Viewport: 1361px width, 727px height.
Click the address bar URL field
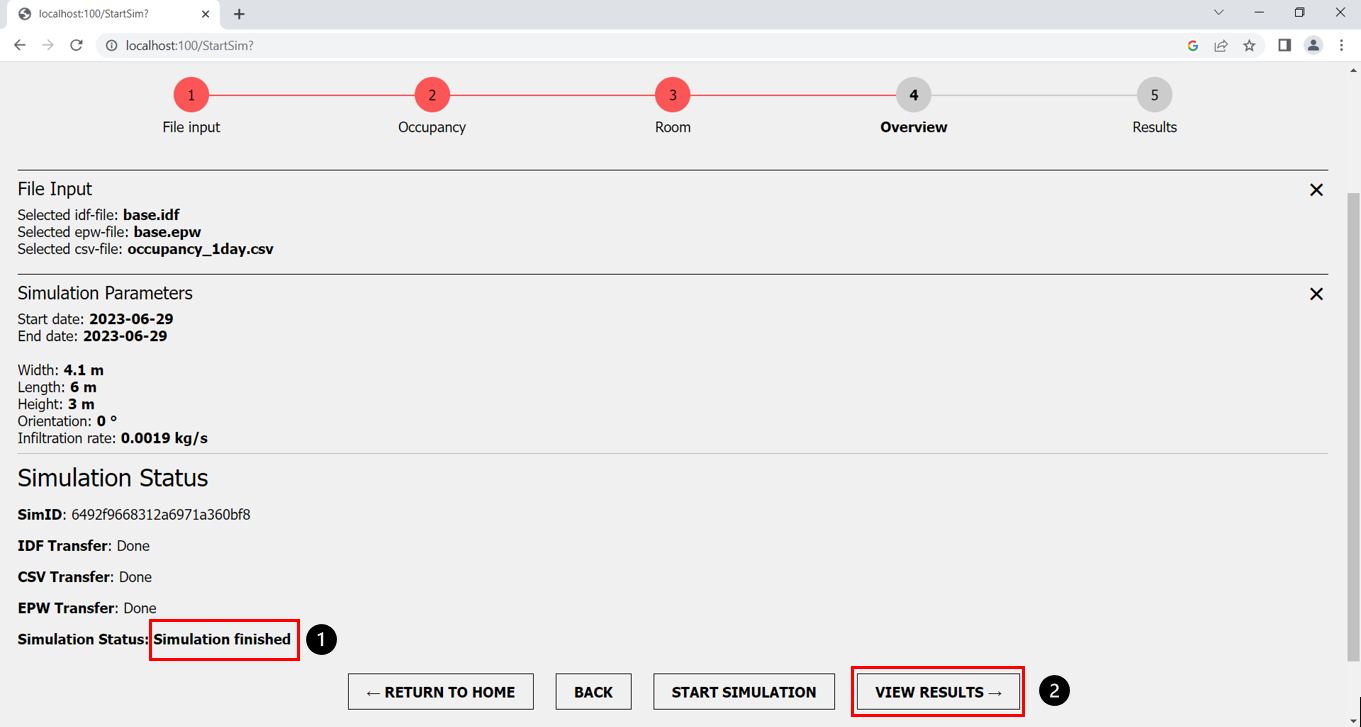[640, 45]
